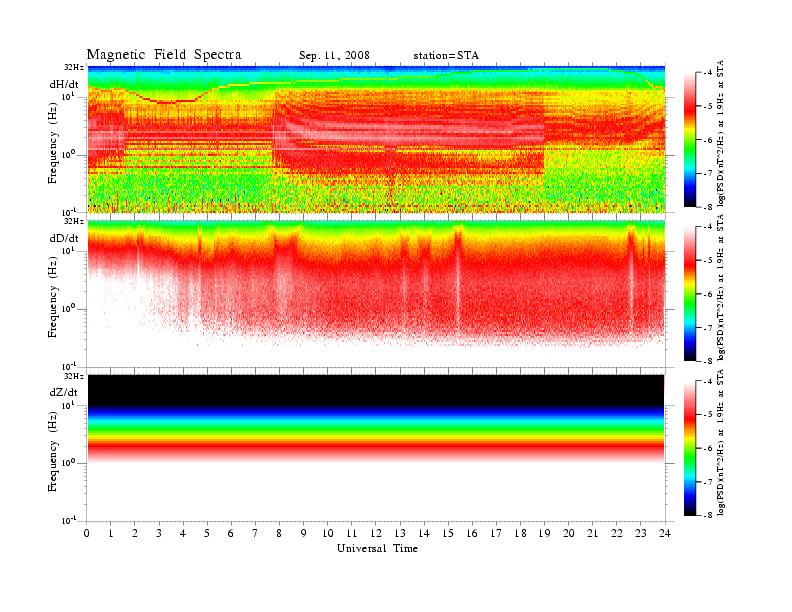Viewport: 792px width, 612px height.
Task: Click the 'dH/dt' panel label
Action: coord(64,84)
